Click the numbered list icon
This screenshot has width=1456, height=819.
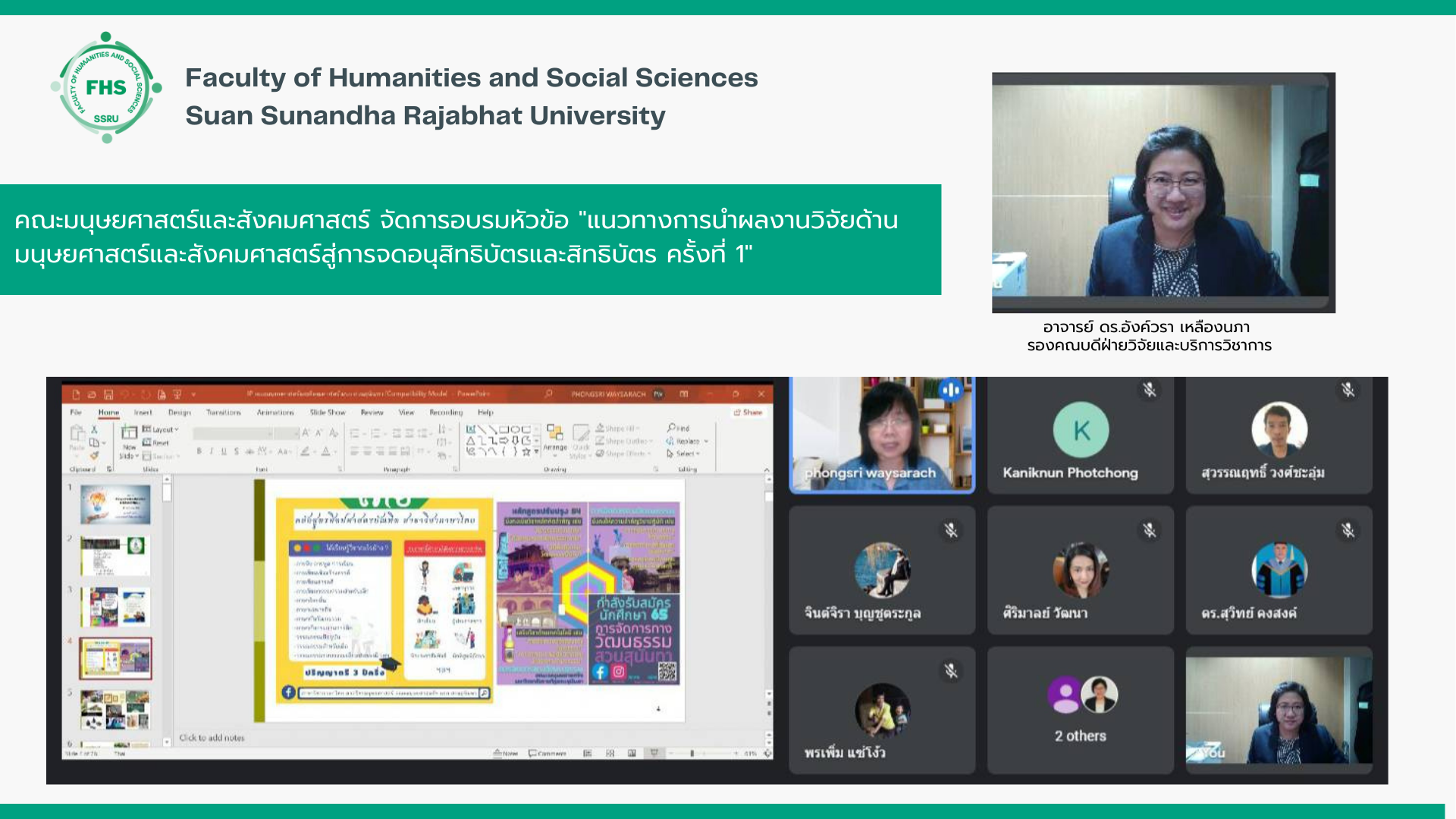click(x=376, y=433)
